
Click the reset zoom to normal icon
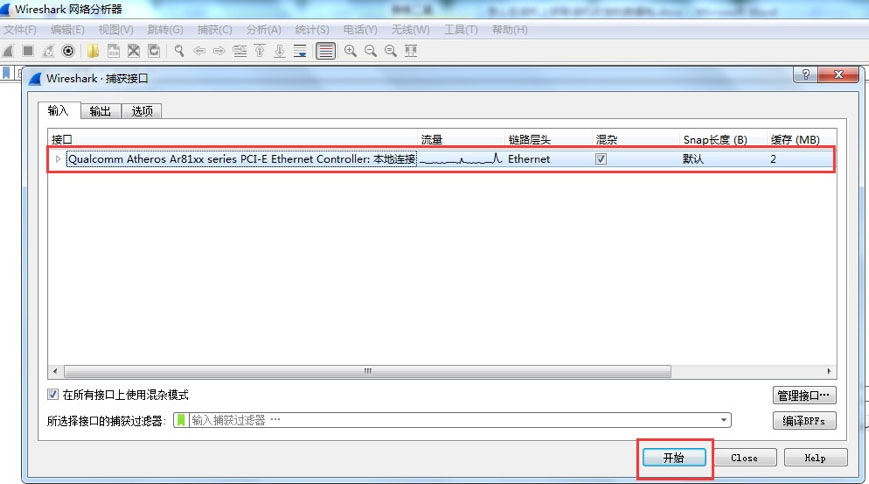(391, 51)
